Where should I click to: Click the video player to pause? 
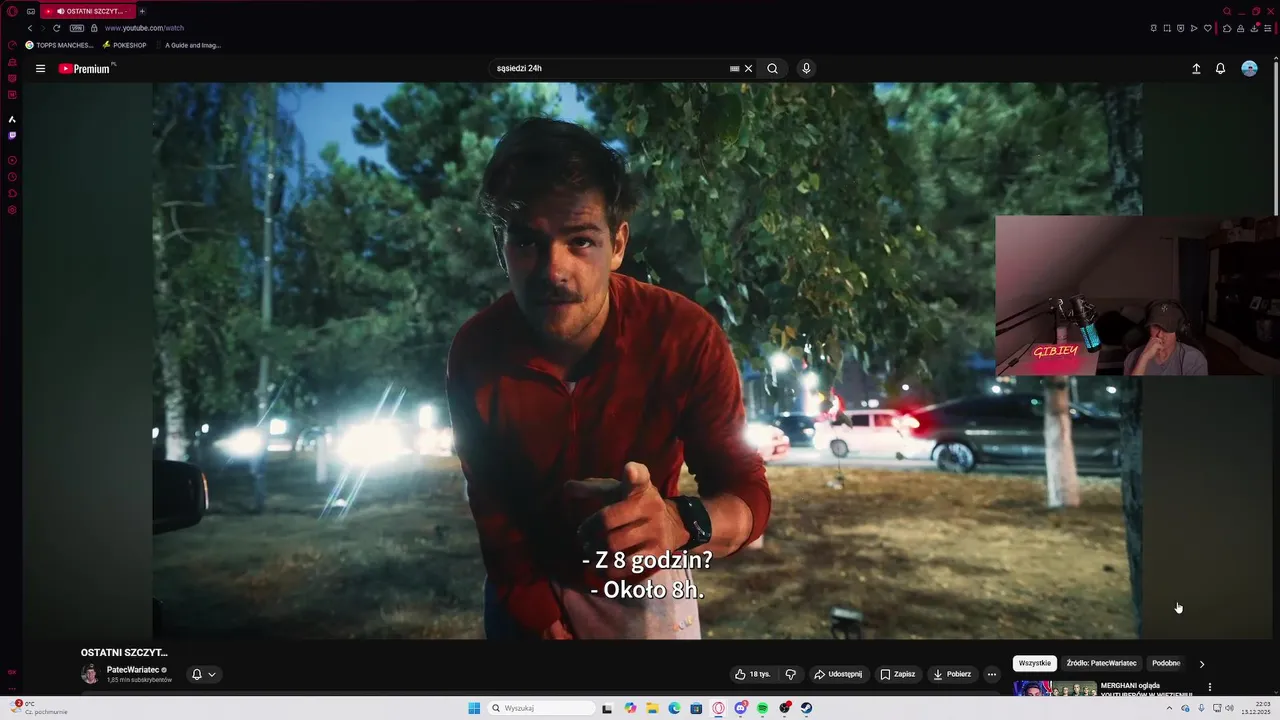click(x=647, y=360)
